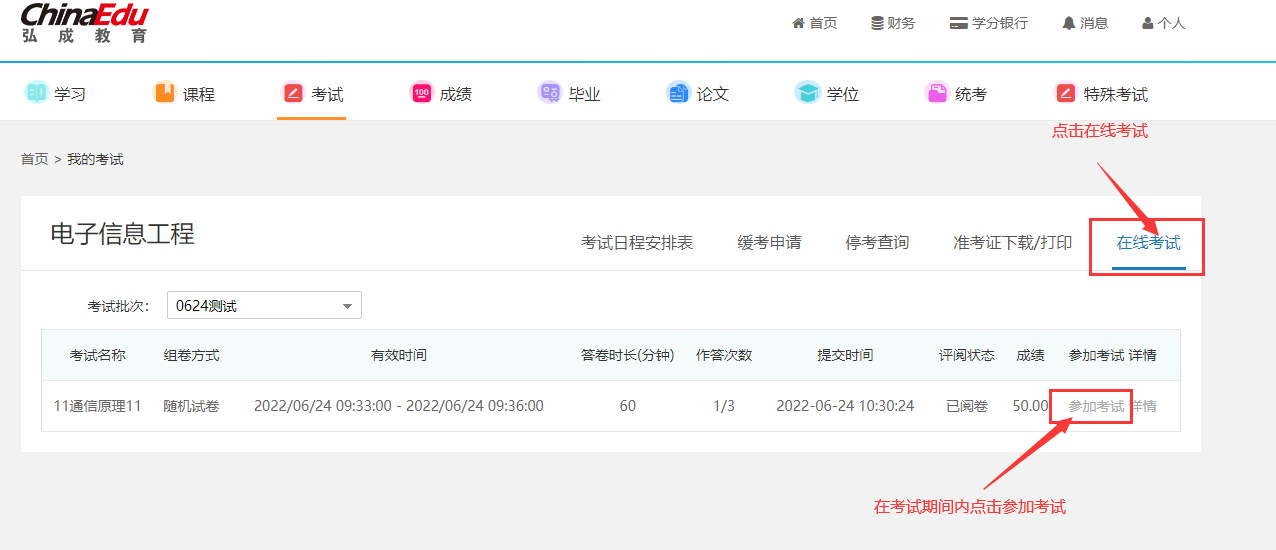Click the 学习 book icon

pos(36,93)
